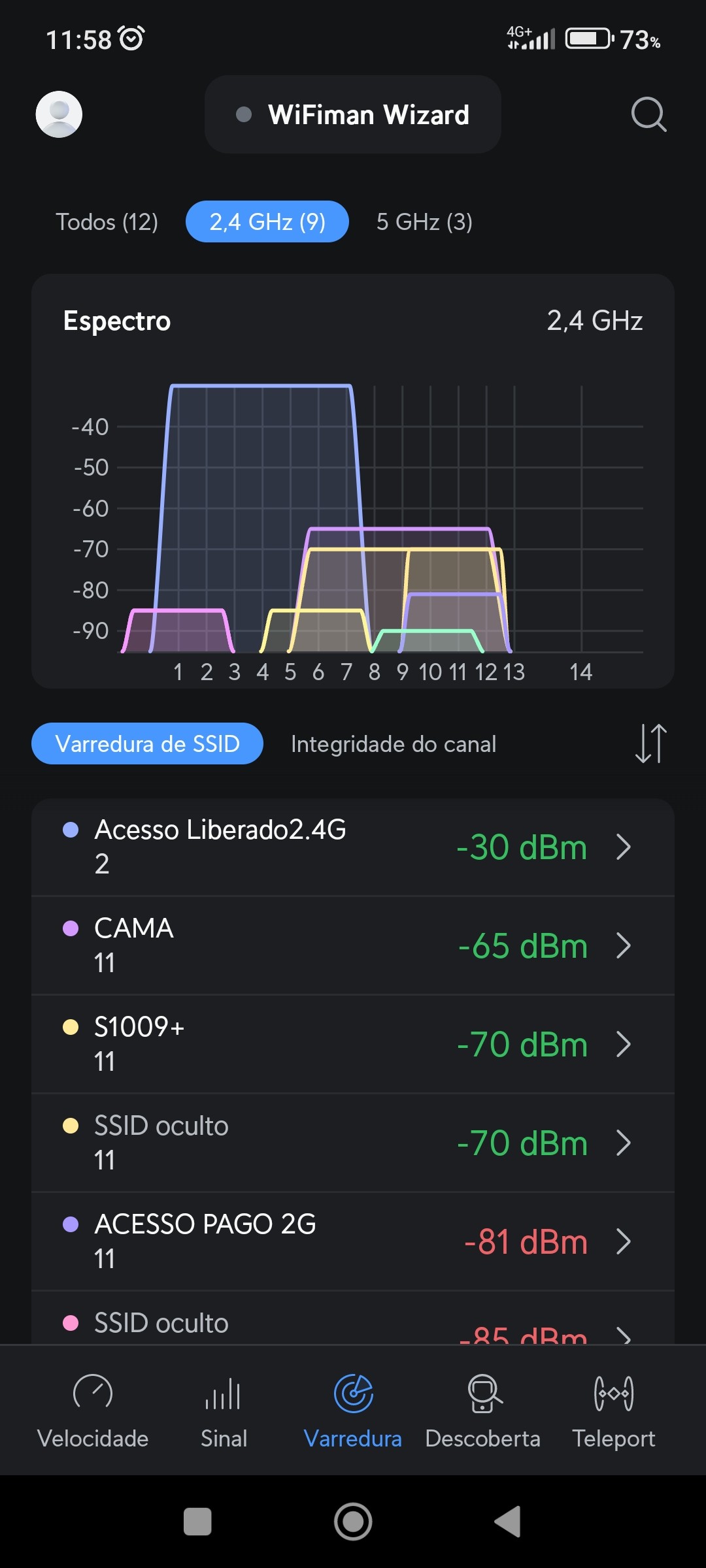Select the Varredura scan tab
Image resolution: width=706 pixels, height=1568 pixels.
(353, 1411)
